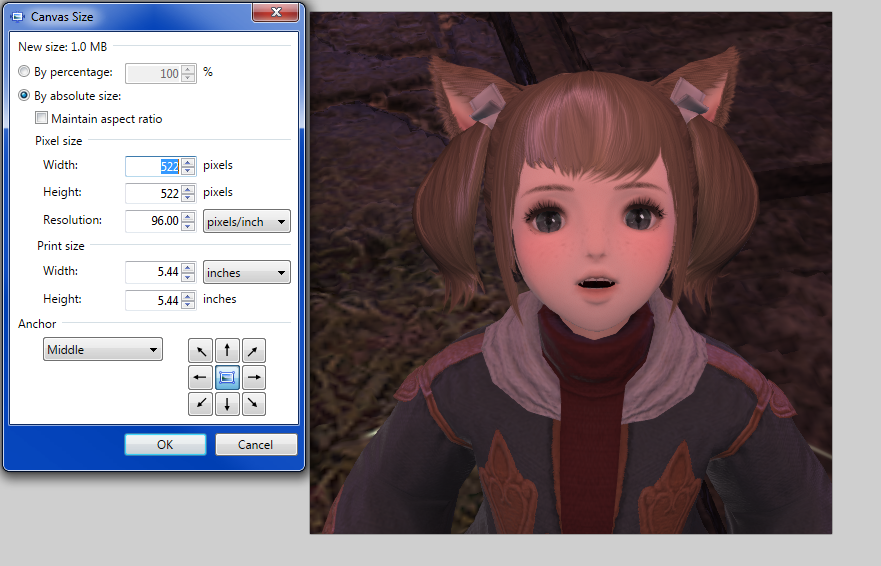This screenshot has height=566, width=881.
Task: Enable Maintain aspect ratio checkbox
Action: (41, 118)
